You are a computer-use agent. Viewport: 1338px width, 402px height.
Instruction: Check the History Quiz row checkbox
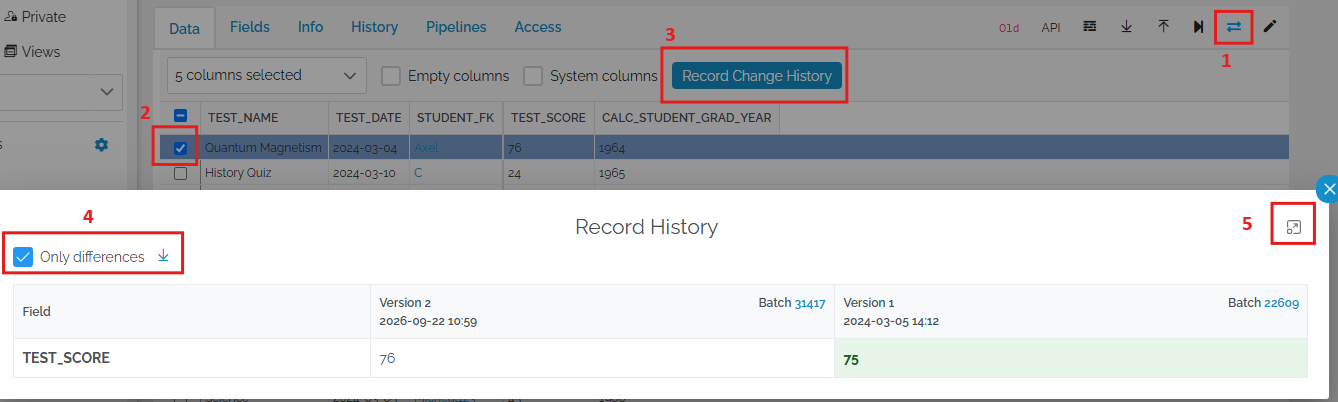click(180, 173)
